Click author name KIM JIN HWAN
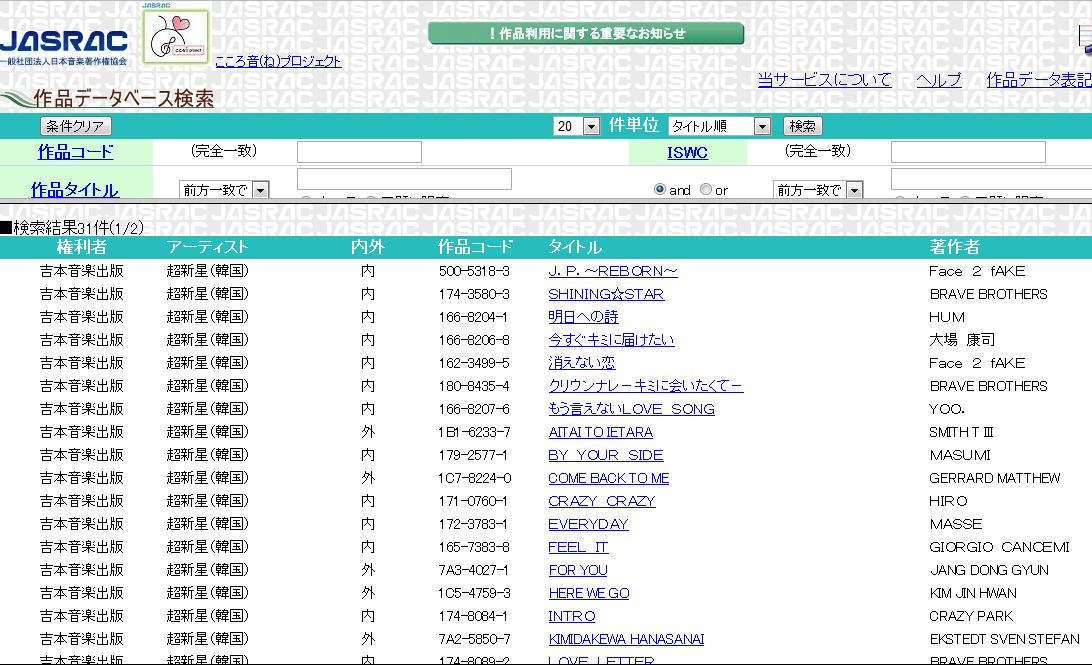Image resolution: width=1092 pixels, height=665 pixels. coord(973,593)
